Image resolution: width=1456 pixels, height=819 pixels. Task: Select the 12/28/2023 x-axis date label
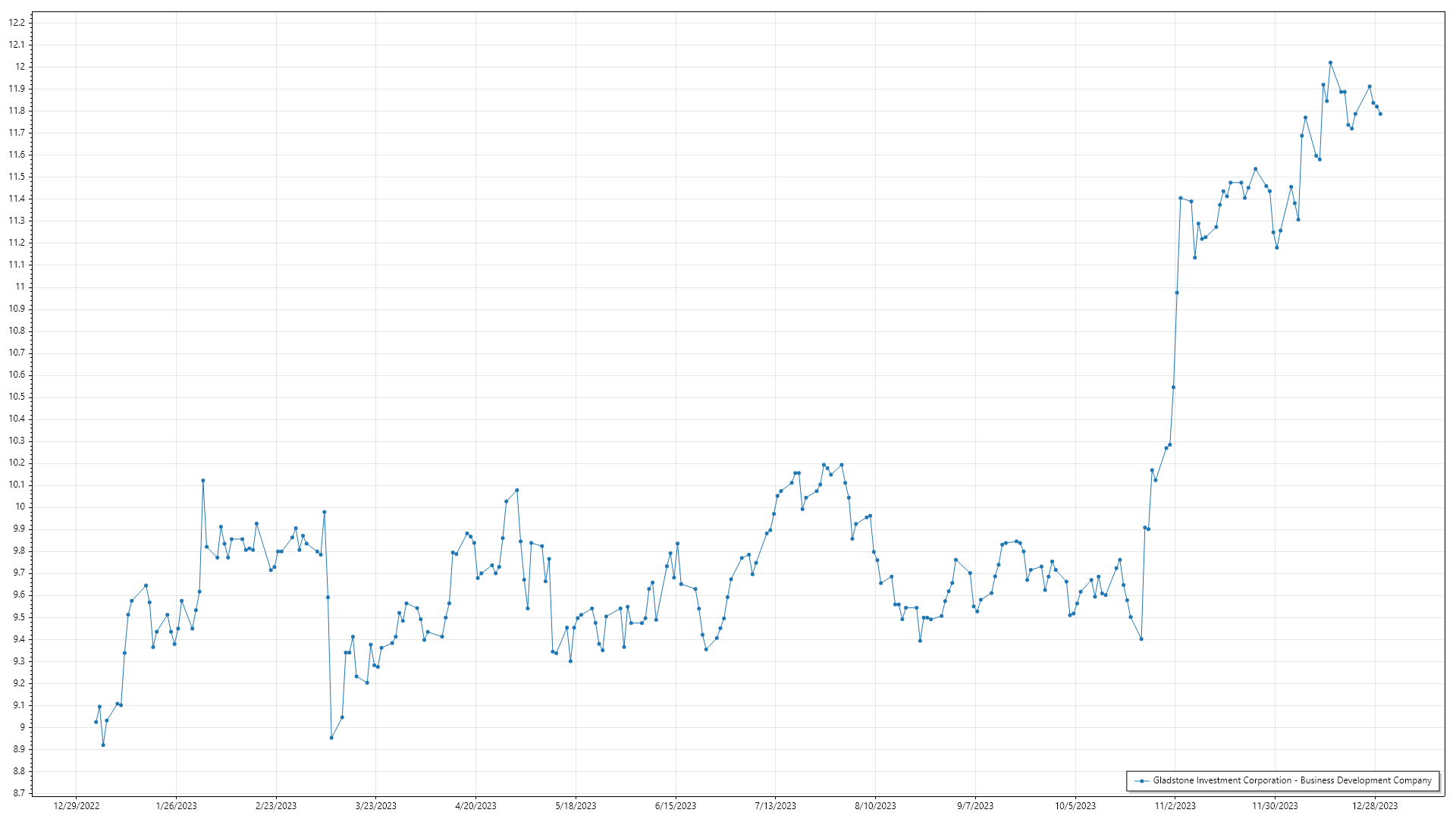[x=1375, y=806]
